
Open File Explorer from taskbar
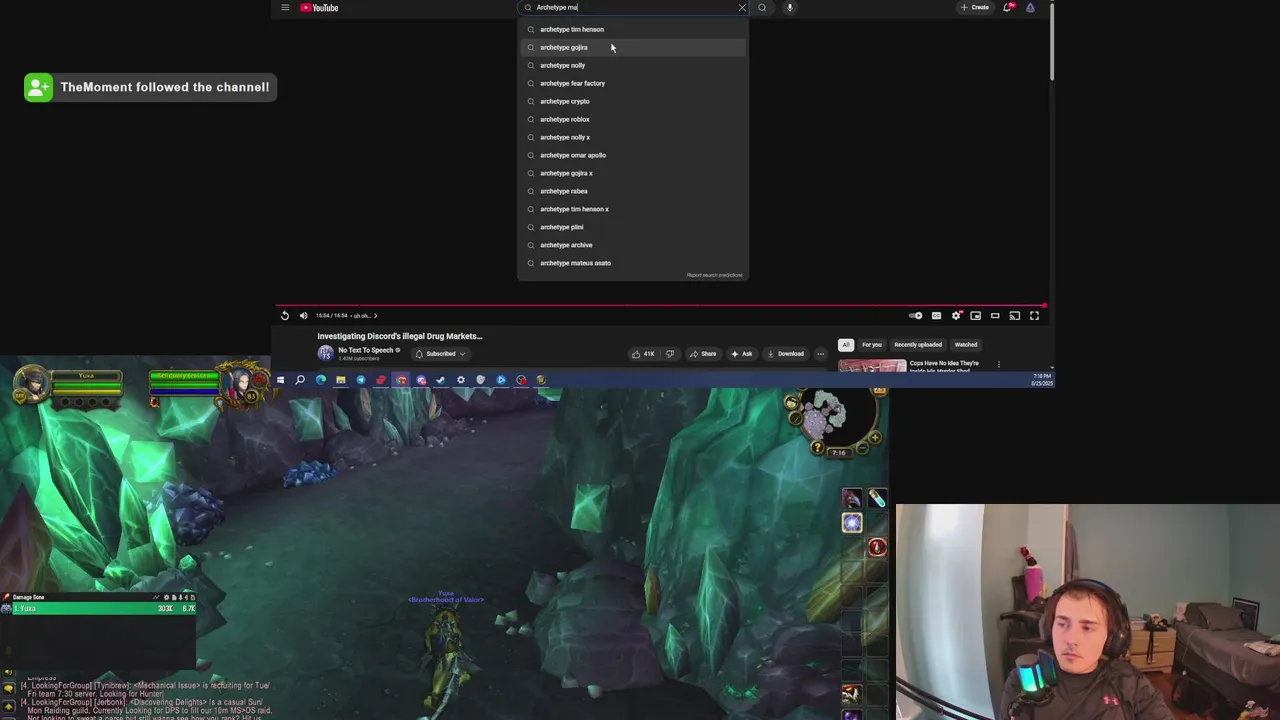(x=341, y=380)
